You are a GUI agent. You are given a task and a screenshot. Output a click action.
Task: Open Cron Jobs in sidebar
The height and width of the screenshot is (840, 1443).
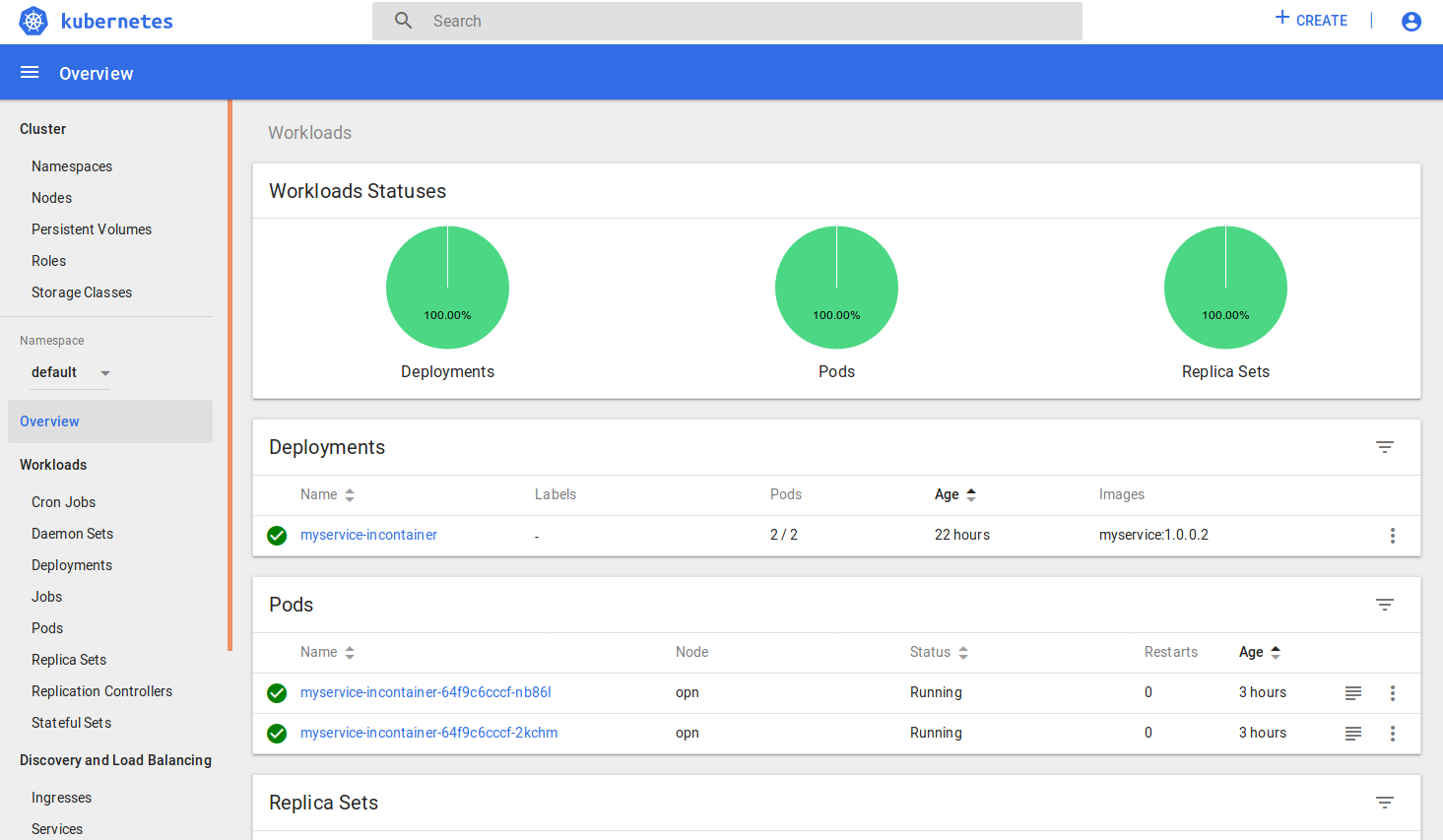coord(63,502)
